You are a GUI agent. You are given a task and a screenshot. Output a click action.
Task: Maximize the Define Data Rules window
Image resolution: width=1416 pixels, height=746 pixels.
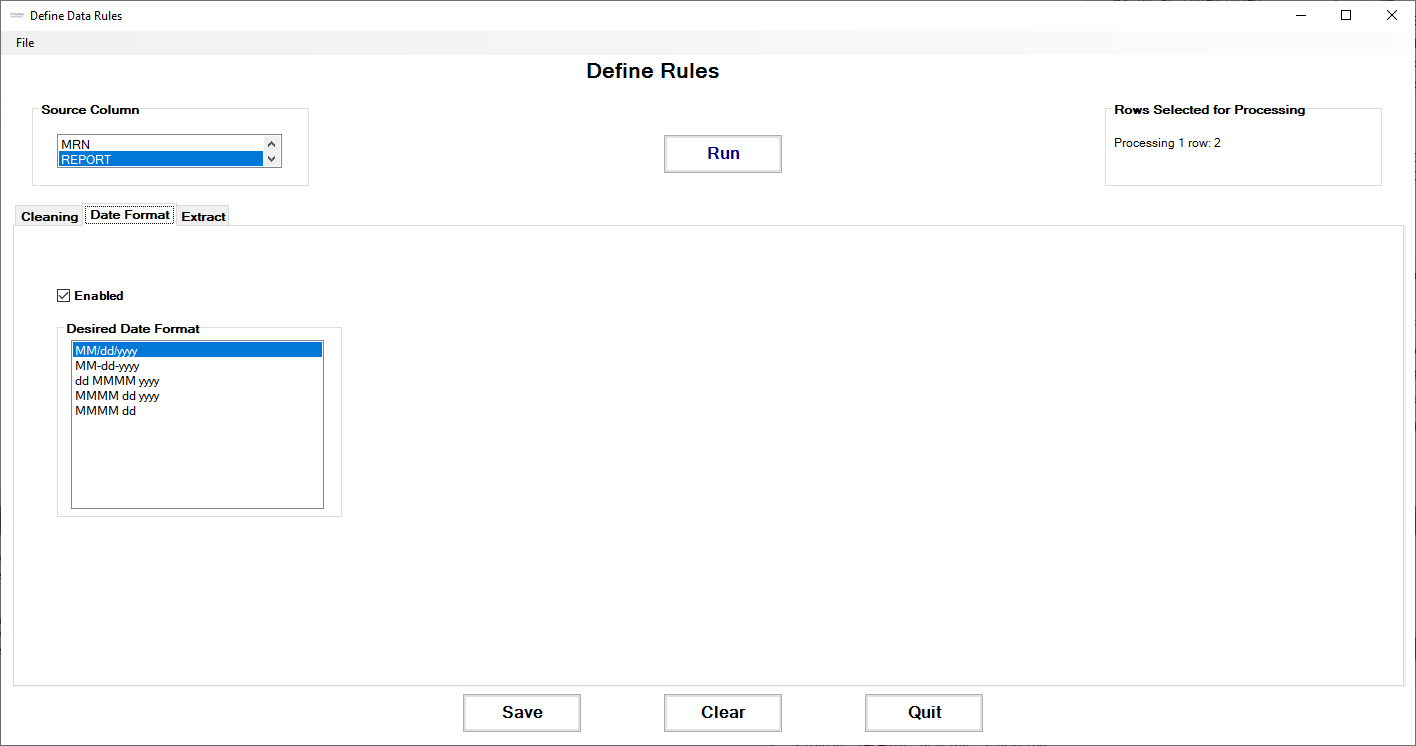click(x=1346, y=15)
